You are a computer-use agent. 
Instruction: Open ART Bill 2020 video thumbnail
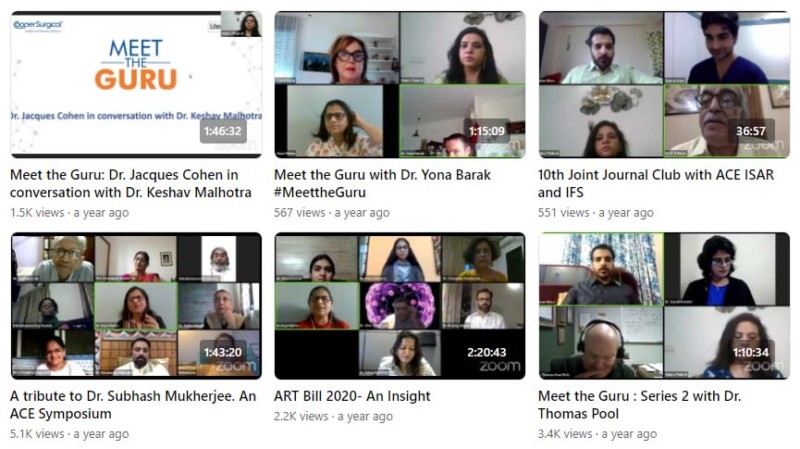pos(399,306)
